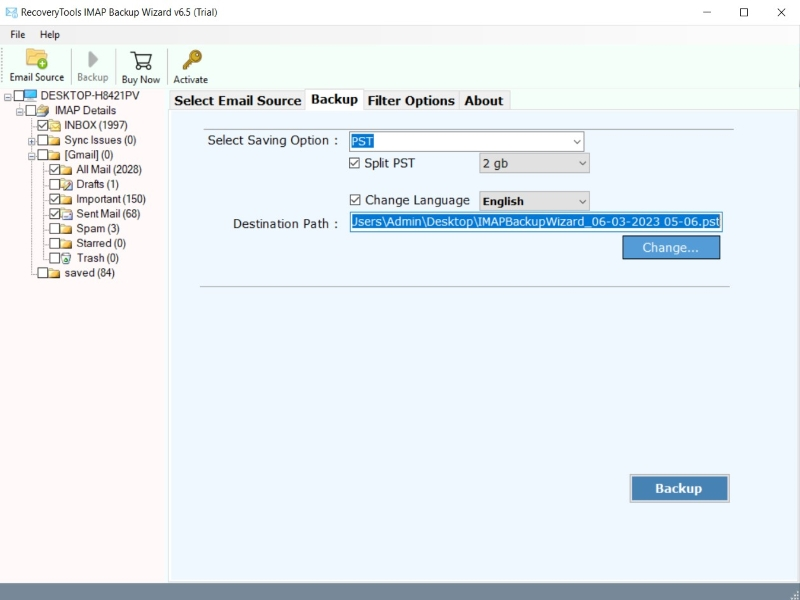Click the Sync Issues folder icon
The width and height of the screenshot is (800, 600).
coord(55,140)
